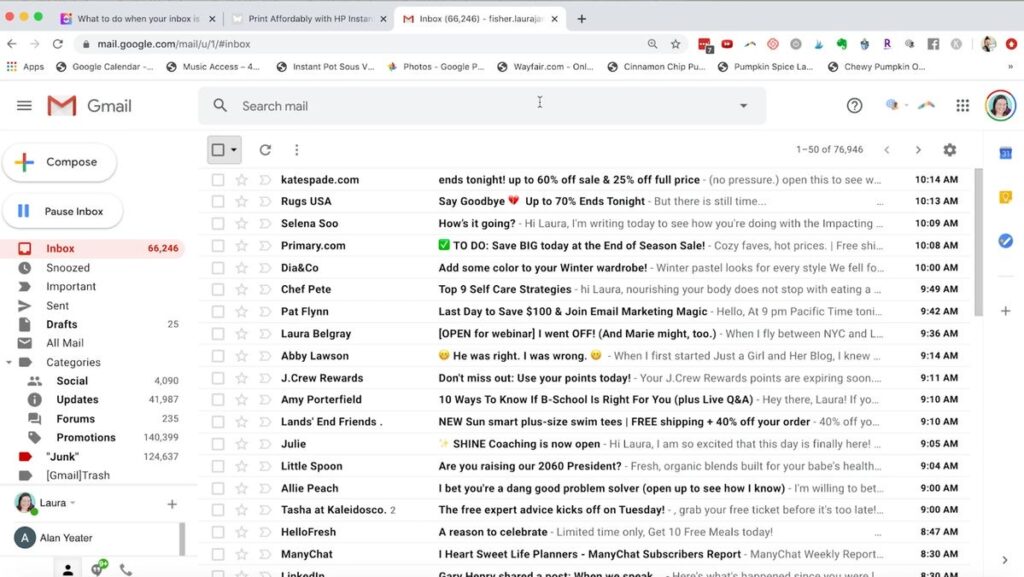Expand hidden bookmarks with the double chevron

click(1010, 67)
